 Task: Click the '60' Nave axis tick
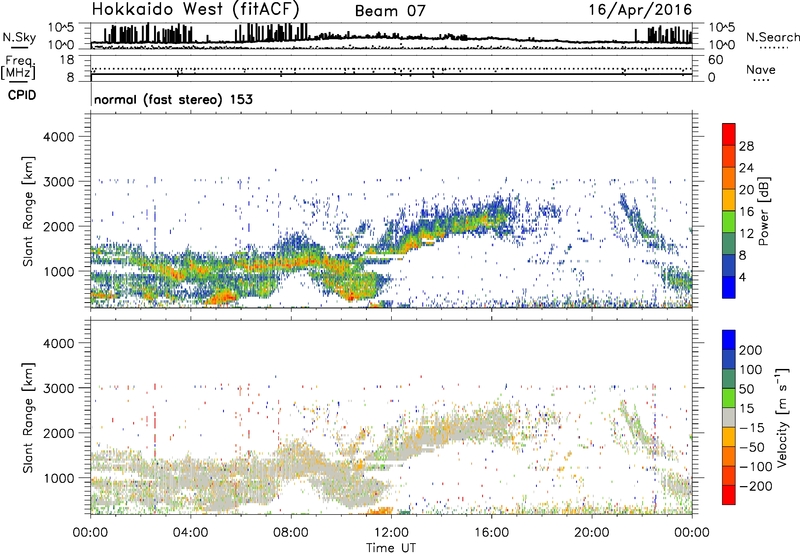[716, 60]
